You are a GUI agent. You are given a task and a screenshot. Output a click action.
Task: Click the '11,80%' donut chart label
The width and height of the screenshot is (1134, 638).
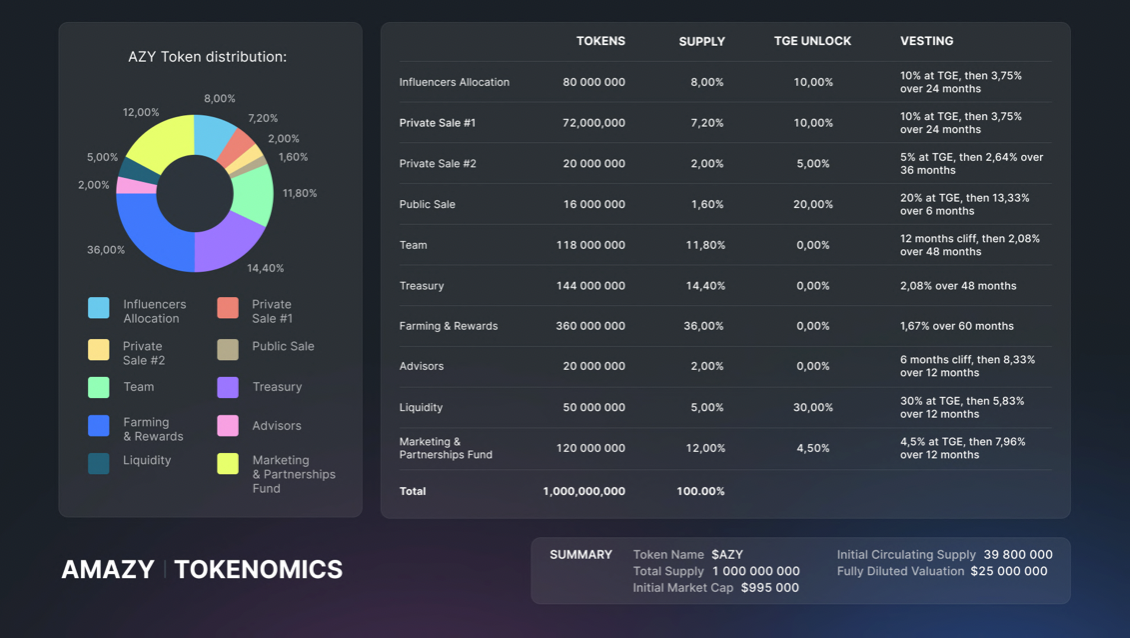pyautogui.click(x=299, y=193)
